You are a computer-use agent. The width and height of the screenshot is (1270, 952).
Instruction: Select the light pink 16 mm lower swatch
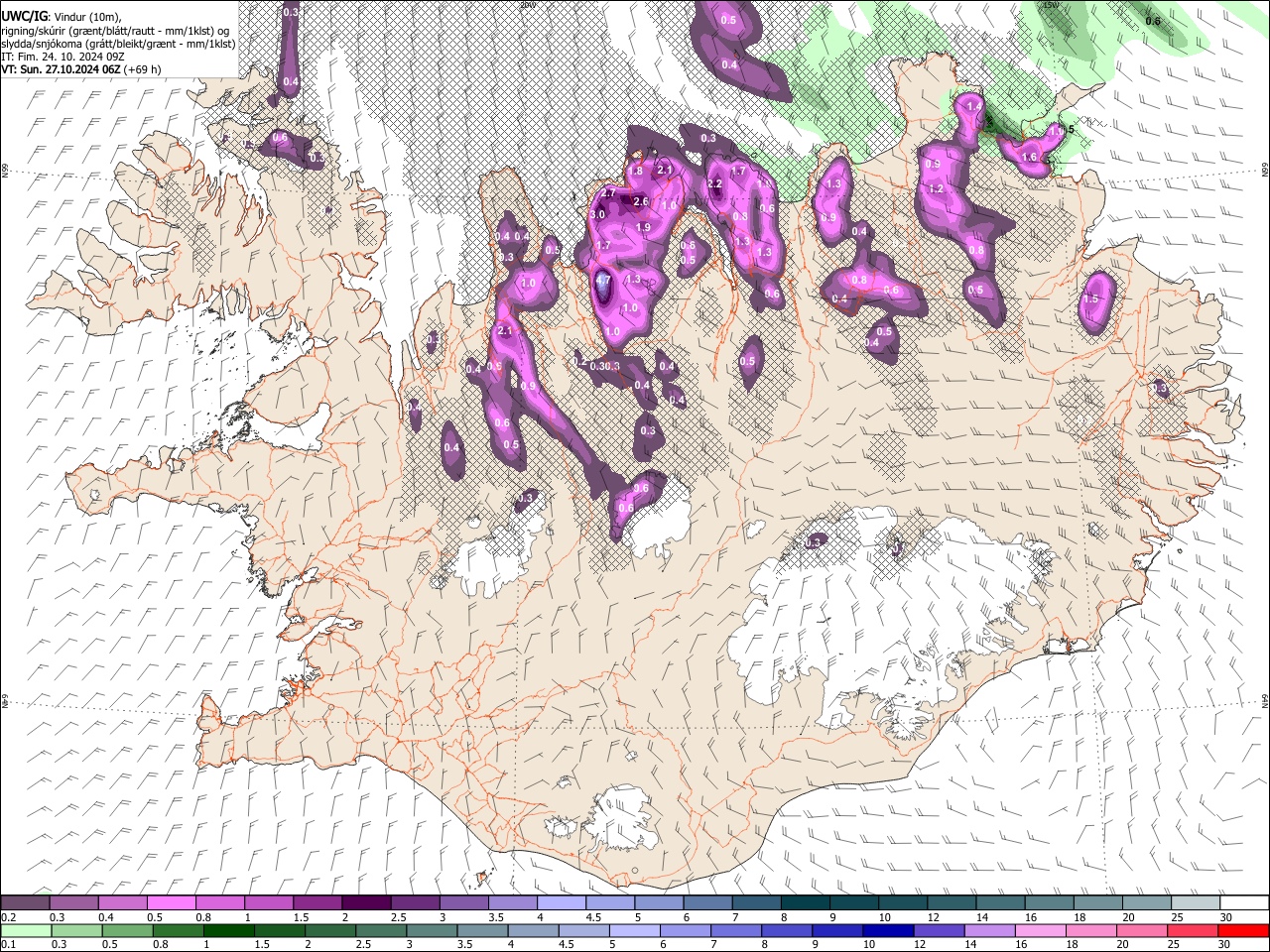1040,930
